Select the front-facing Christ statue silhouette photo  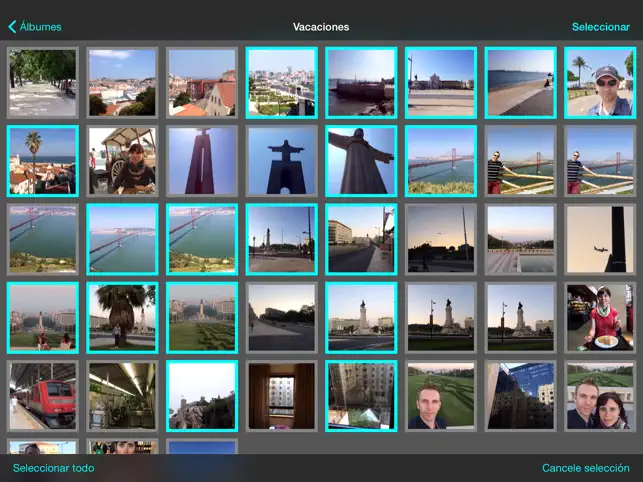pos(281,160)
